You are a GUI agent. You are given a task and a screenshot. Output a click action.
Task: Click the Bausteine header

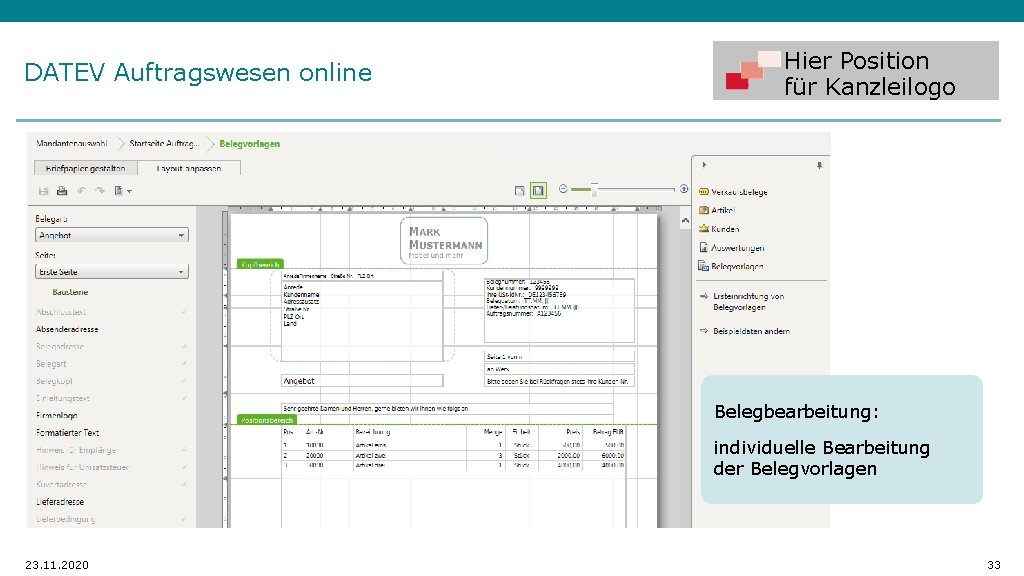point(68,291)
